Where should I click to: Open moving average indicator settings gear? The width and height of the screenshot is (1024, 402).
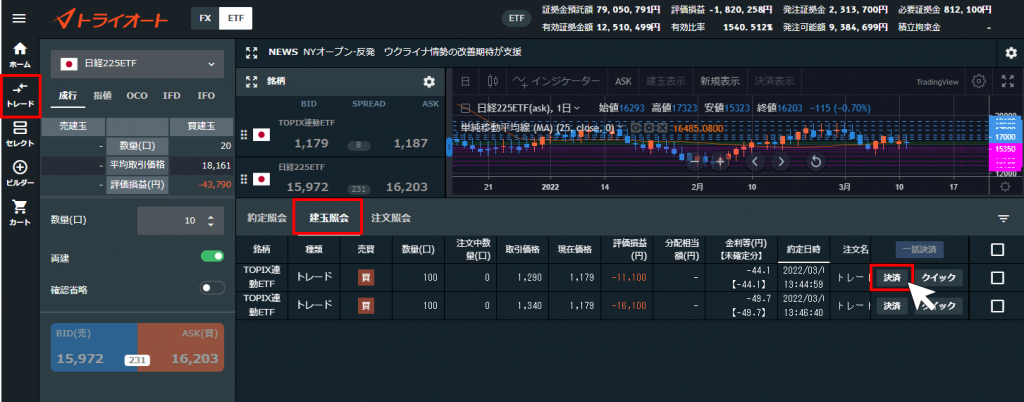click(x=649, y=128)
